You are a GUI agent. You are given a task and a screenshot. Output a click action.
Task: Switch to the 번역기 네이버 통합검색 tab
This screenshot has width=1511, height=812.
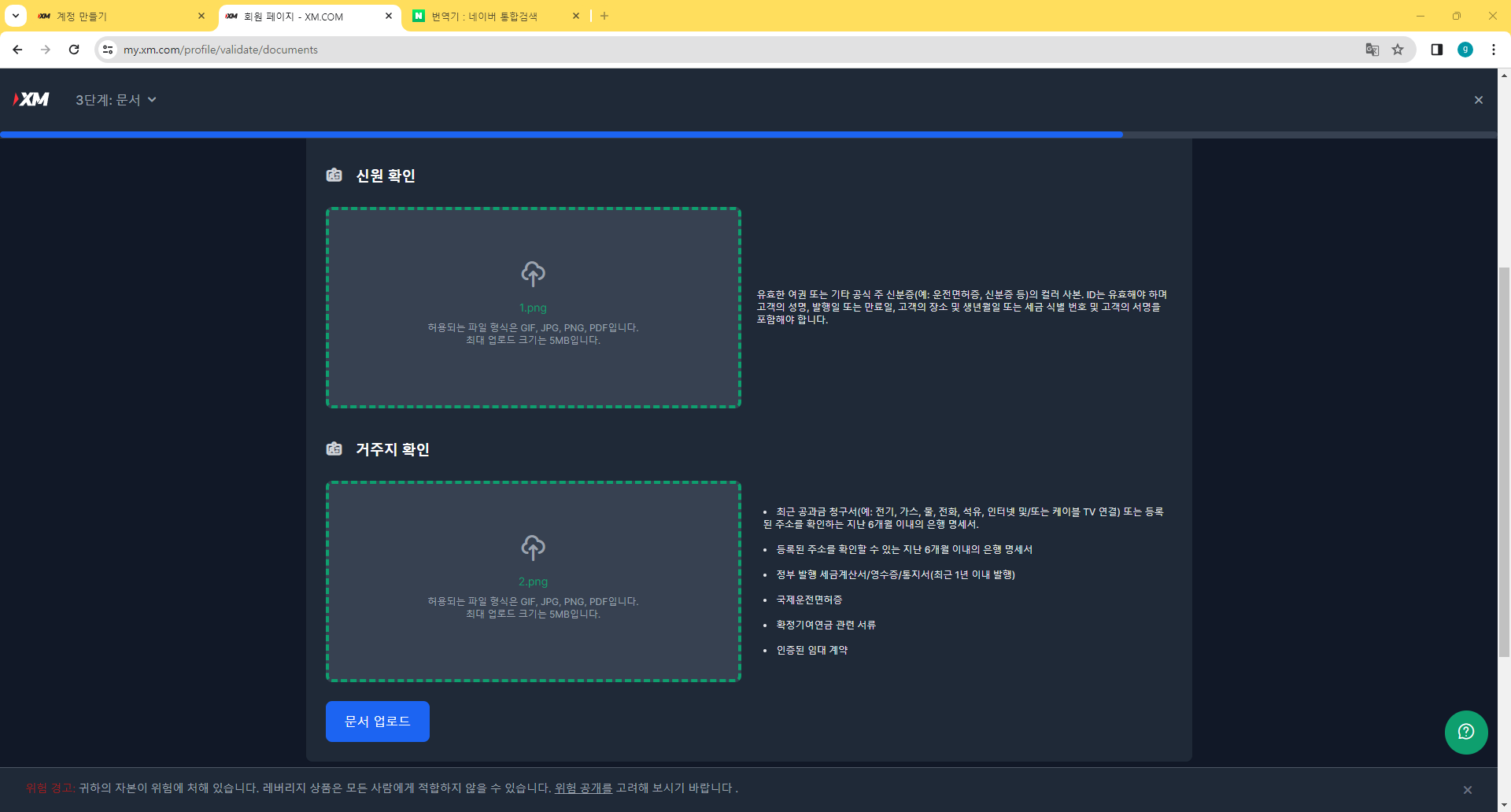[x=484, y=16]
